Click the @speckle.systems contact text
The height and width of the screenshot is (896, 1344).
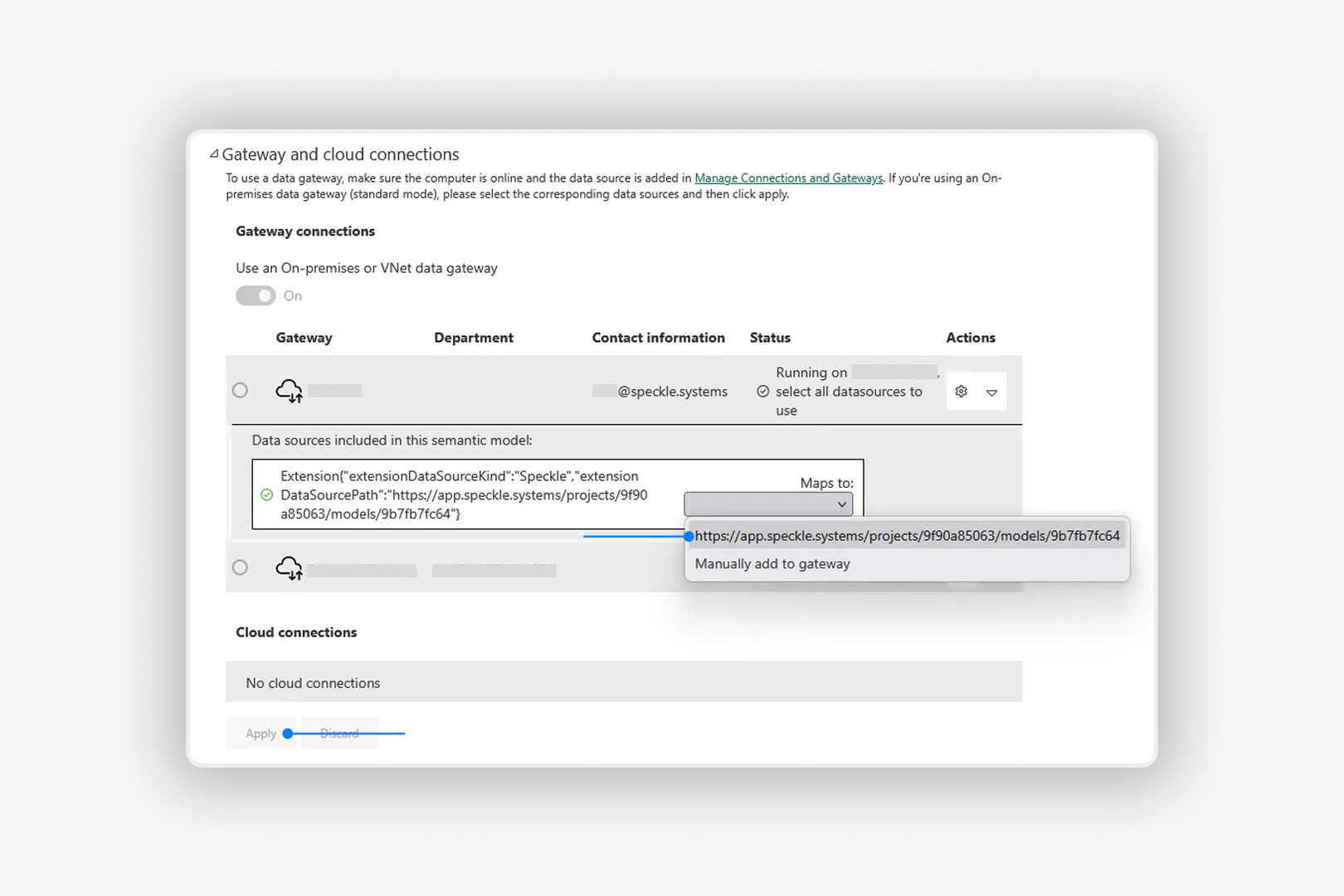(672, 392)
